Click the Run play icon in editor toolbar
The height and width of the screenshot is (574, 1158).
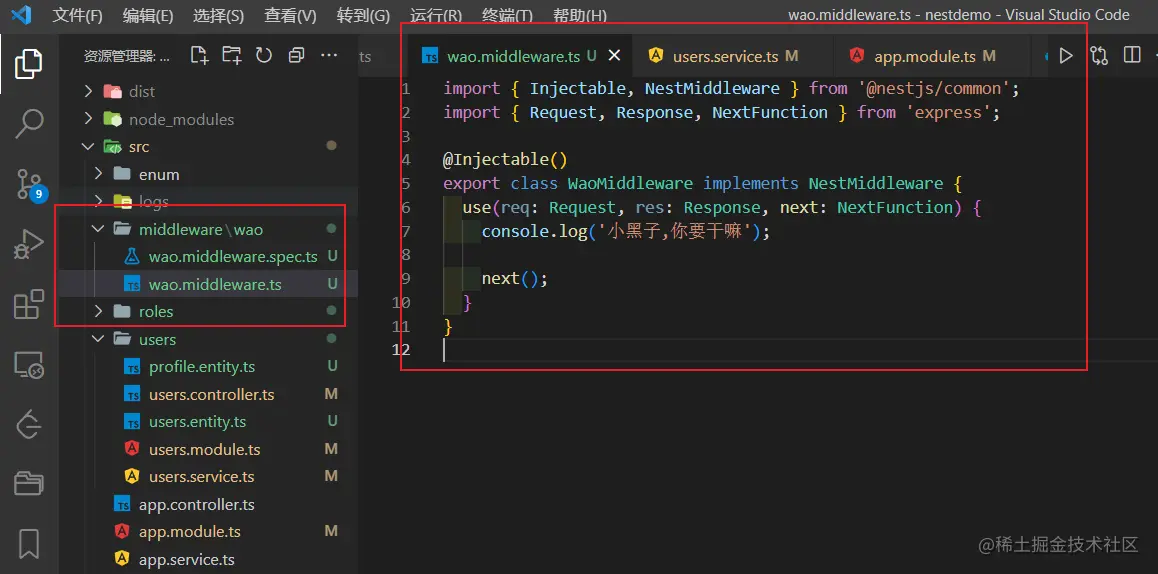coord(1065,55)
